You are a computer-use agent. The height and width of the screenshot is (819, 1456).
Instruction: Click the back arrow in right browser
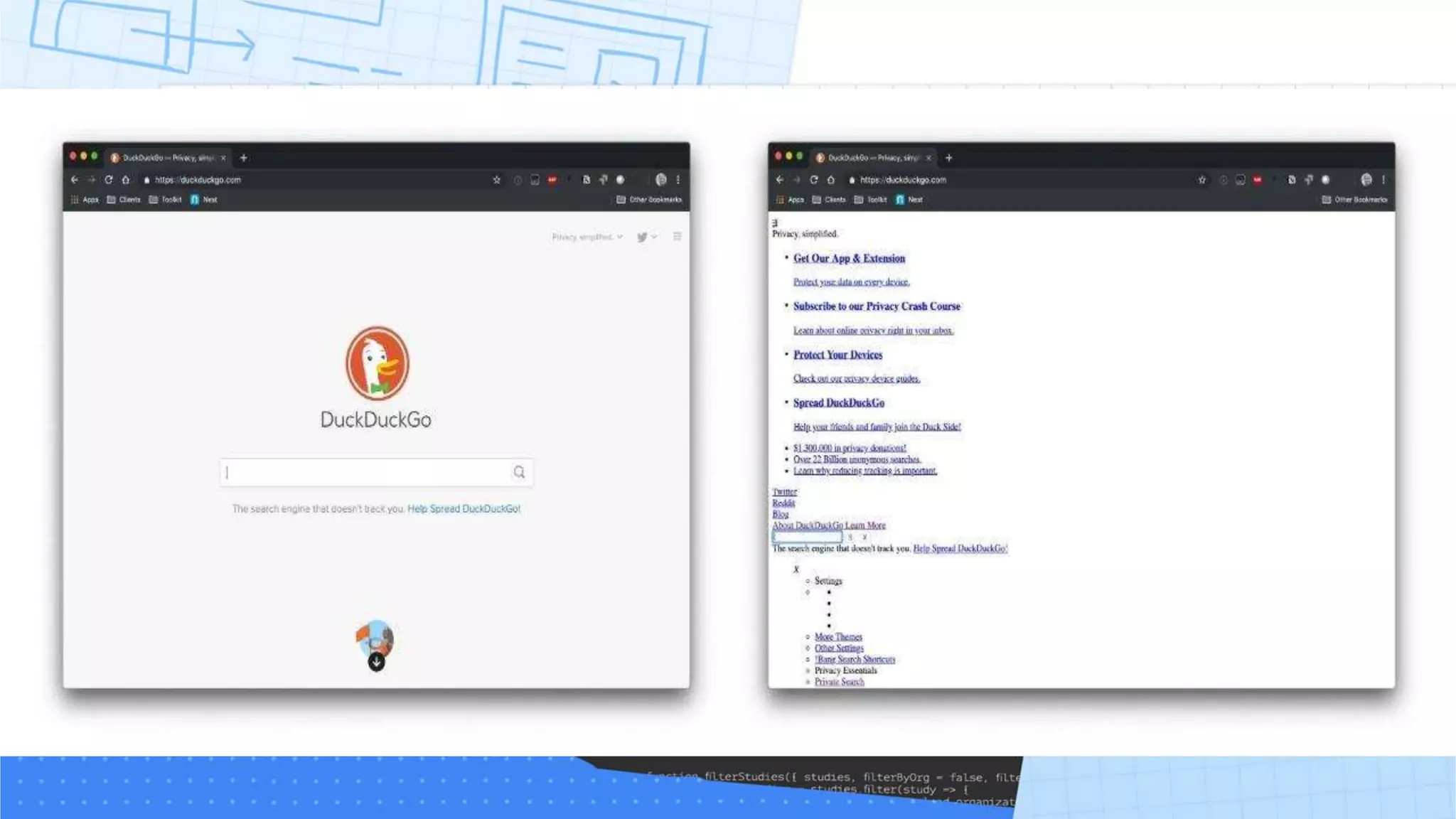pos(780,180)
